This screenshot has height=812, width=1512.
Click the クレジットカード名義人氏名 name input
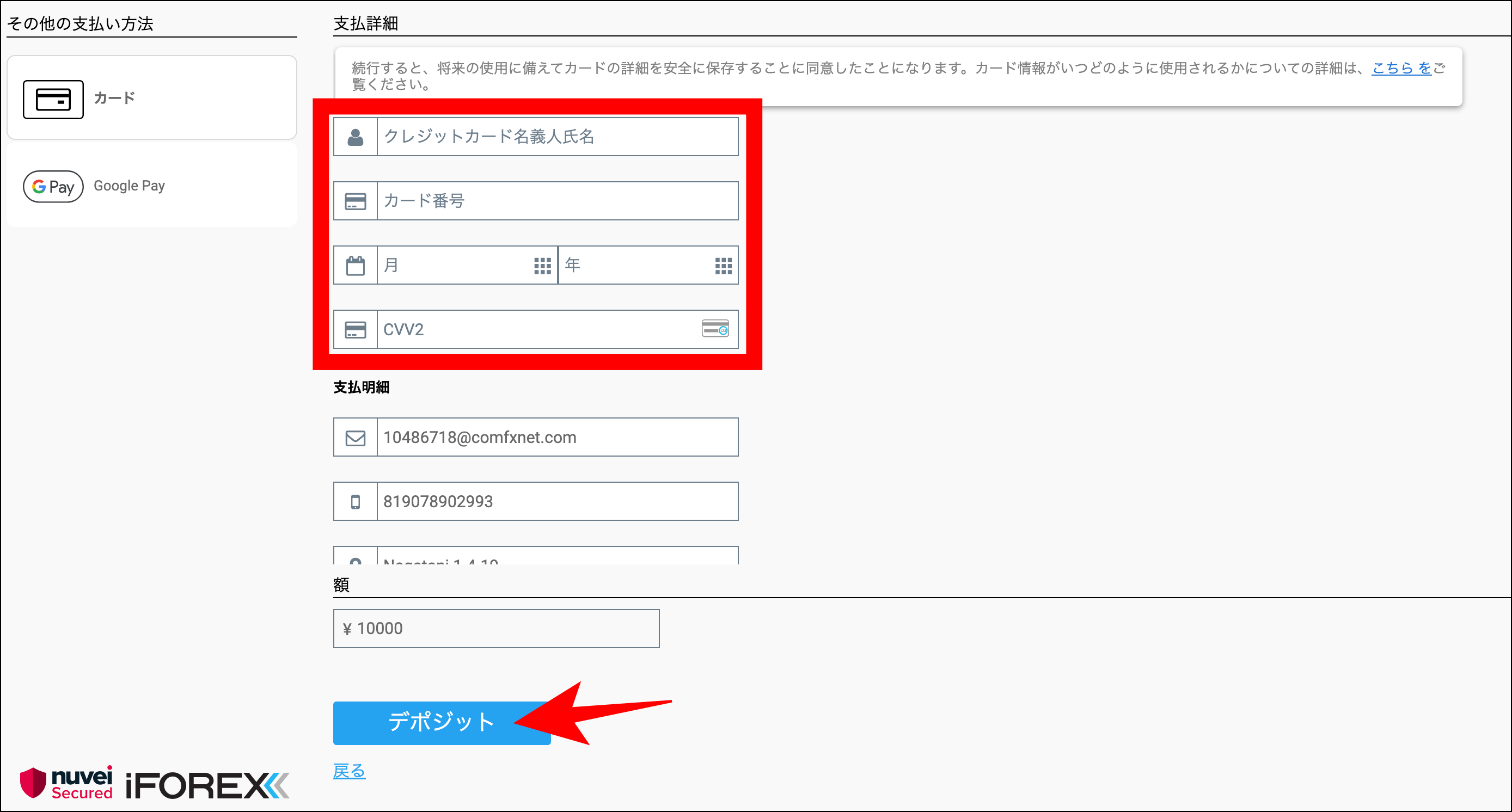pos(558,137)
